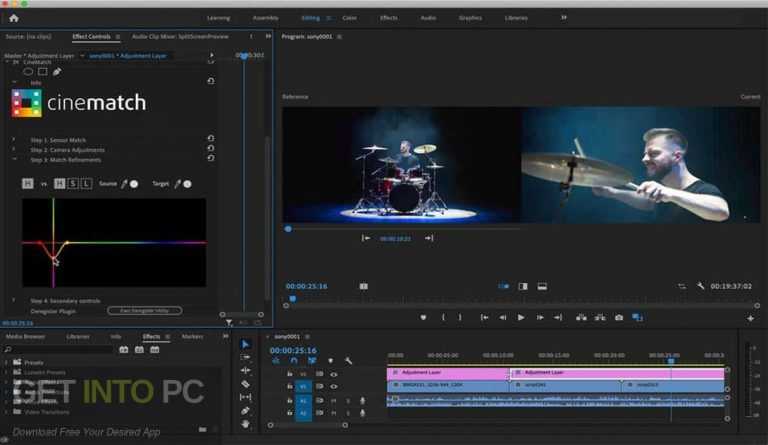This screenshot has width=768, height=445.
Task: Click the first Adjustment Layer clip
Action: [x=447, y=372]
